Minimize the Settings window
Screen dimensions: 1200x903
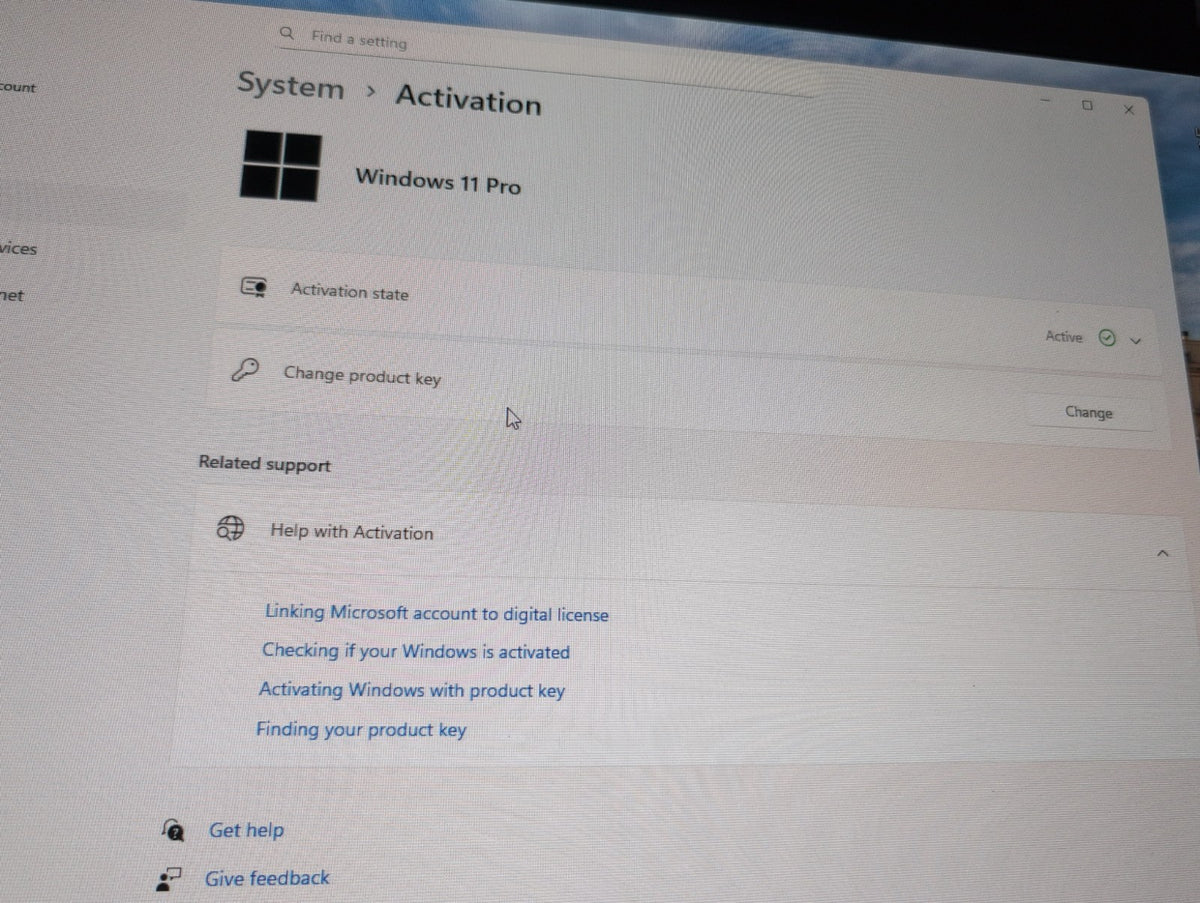coord(1045,101)
